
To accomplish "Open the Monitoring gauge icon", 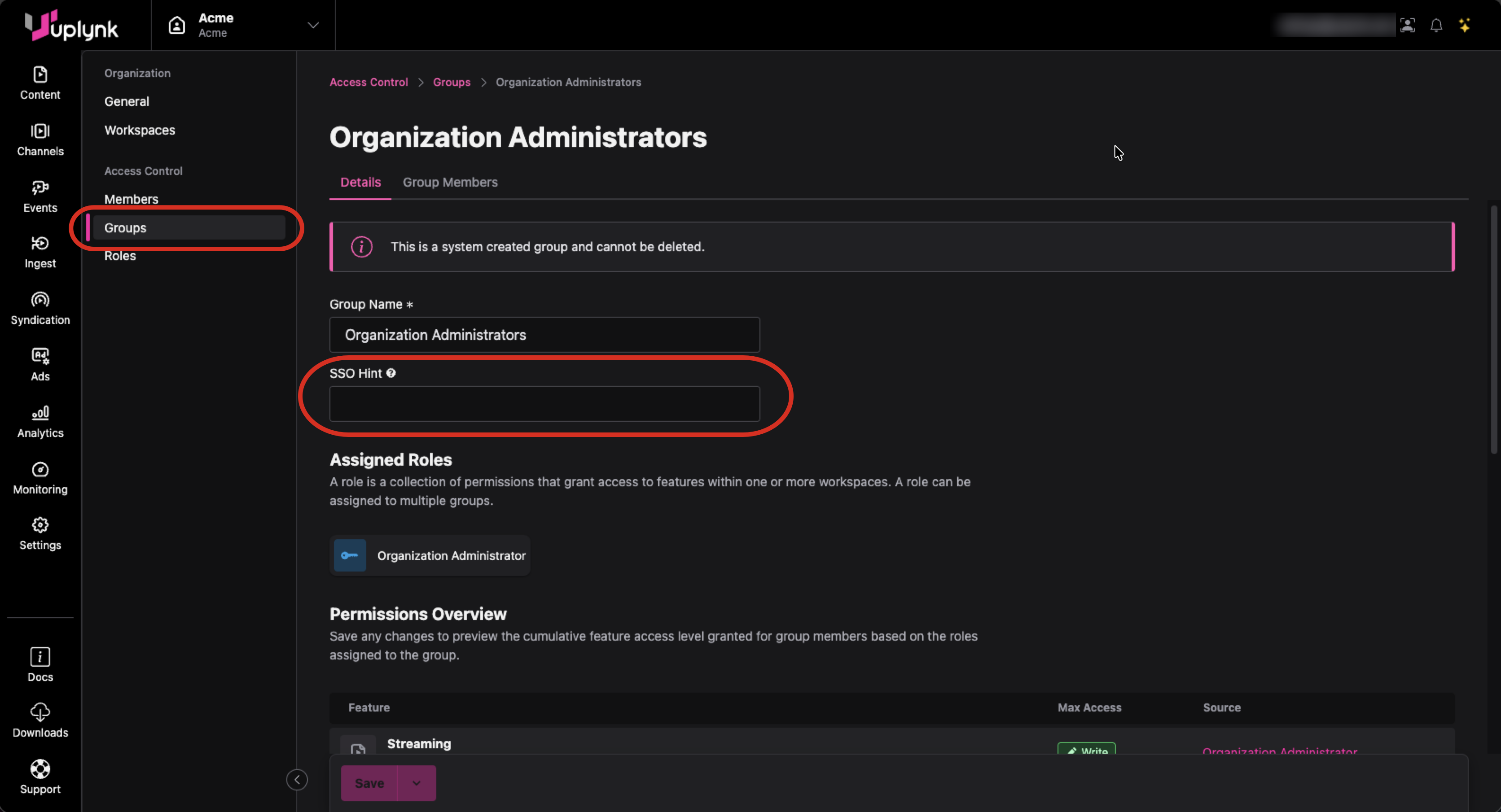I will 39,470.
